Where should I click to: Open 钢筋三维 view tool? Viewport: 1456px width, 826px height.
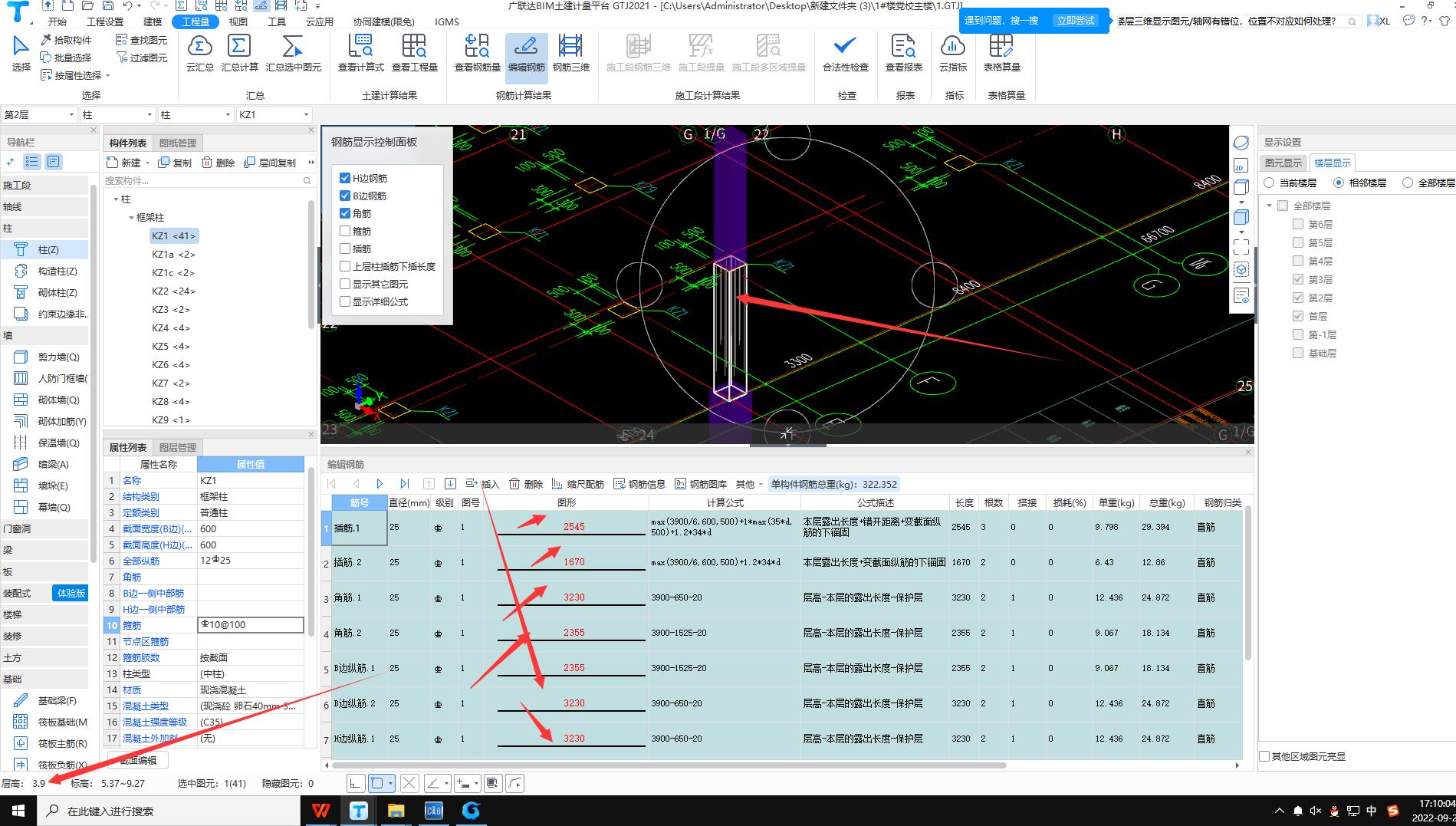click(570, 53)
